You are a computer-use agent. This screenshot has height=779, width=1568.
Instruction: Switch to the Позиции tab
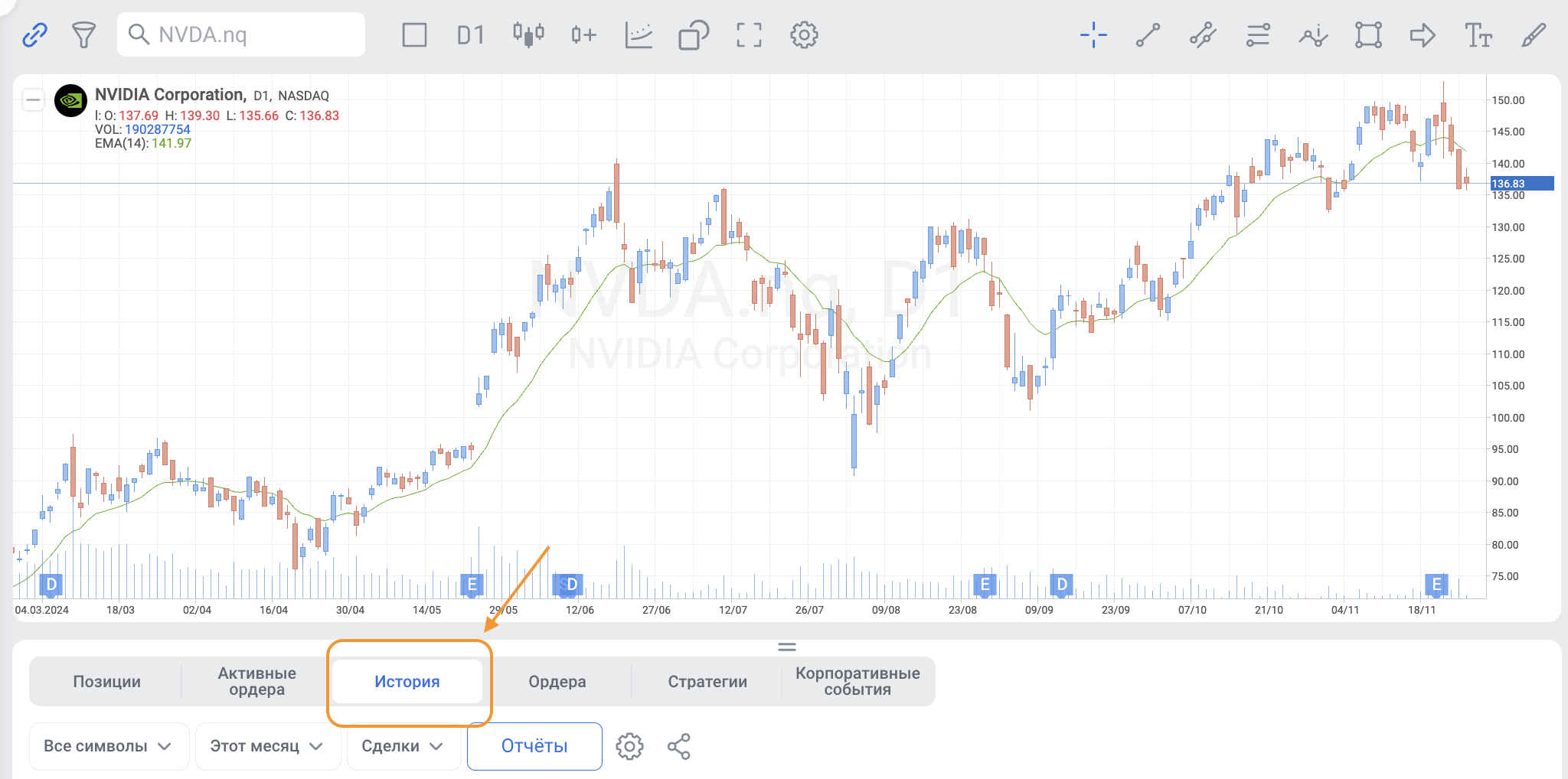tap(106, 682)
